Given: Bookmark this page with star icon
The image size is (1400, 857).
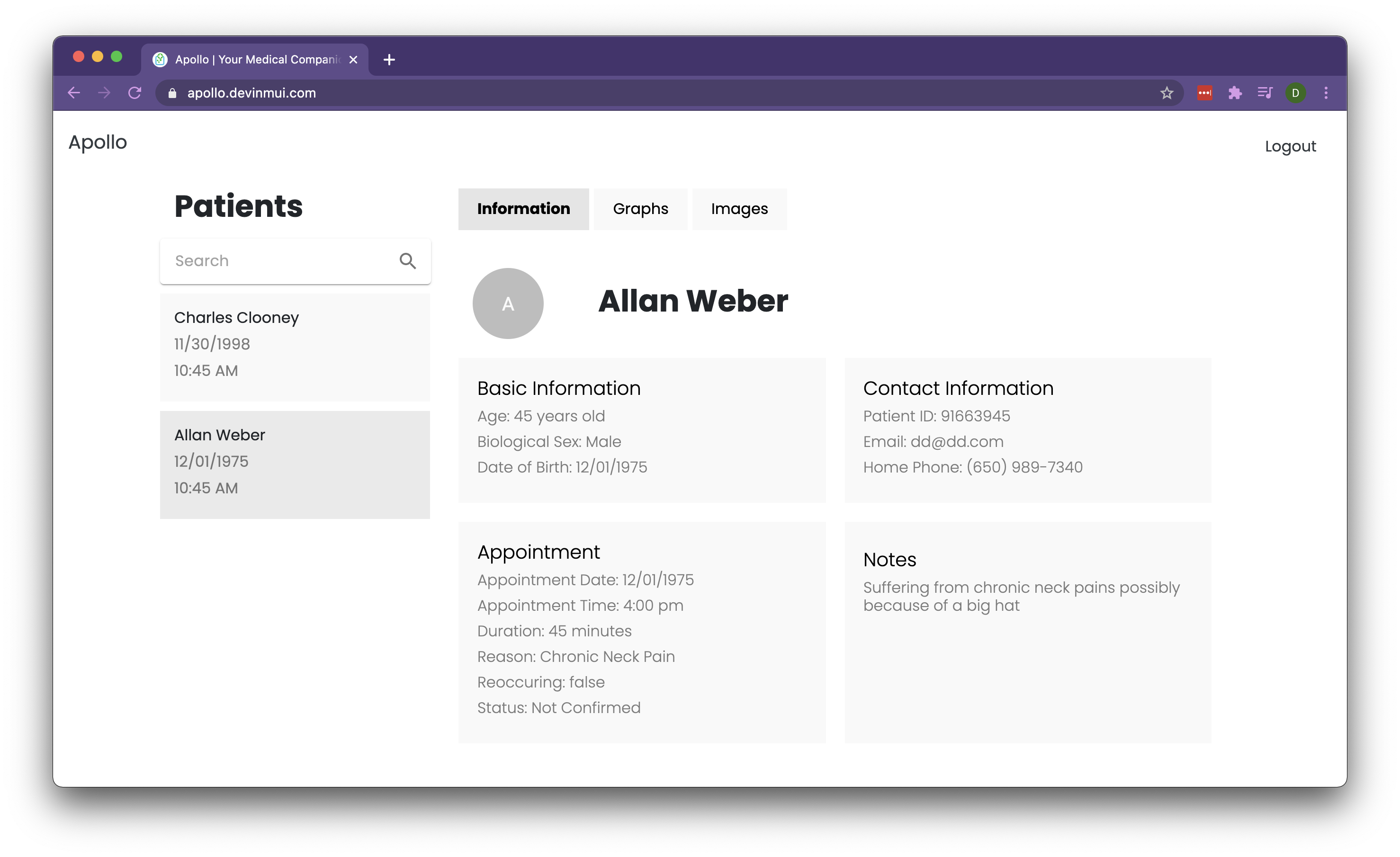Looking at the screenshot, I should [1167, 93].
